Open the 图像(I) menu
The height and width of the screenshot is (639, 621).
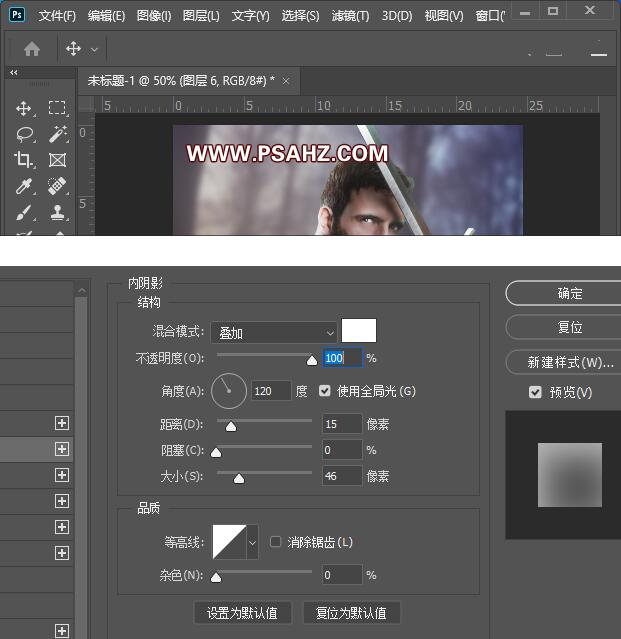pyautogui.click(x=154, y=16)
